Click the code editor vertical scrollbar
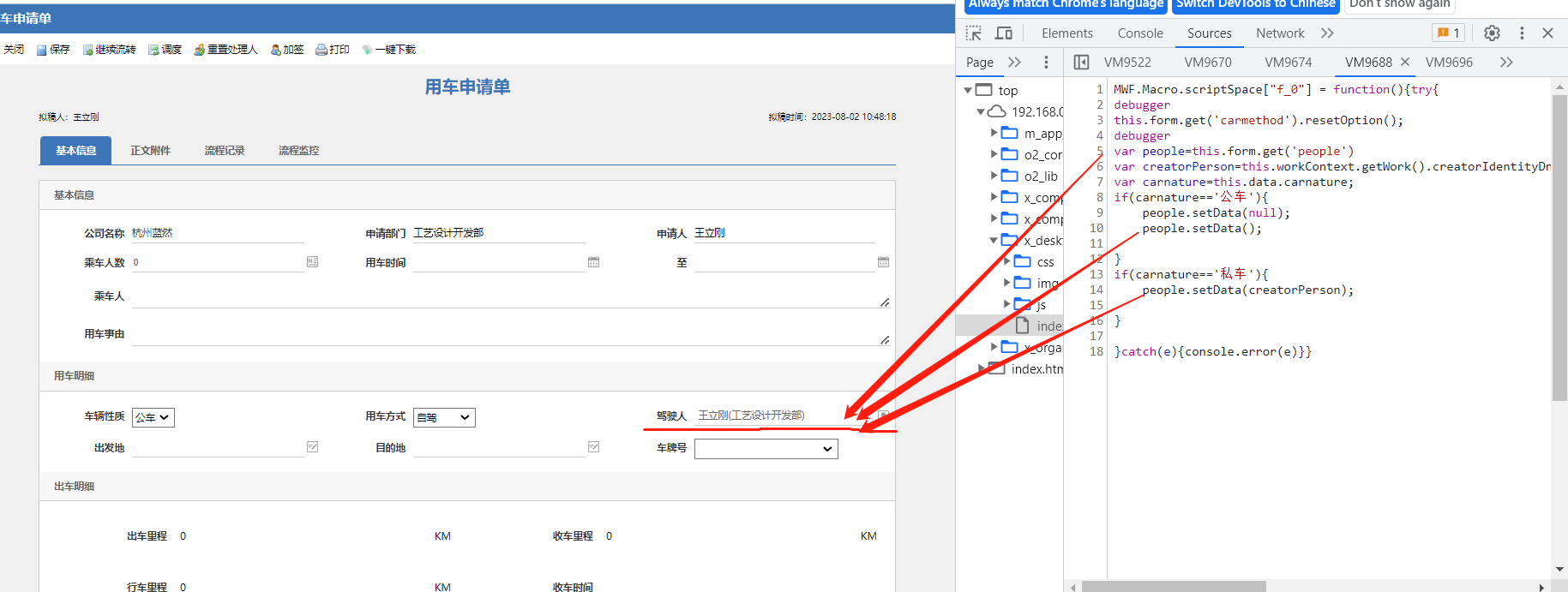1568x592 pixels. (x=1559, y=248)
